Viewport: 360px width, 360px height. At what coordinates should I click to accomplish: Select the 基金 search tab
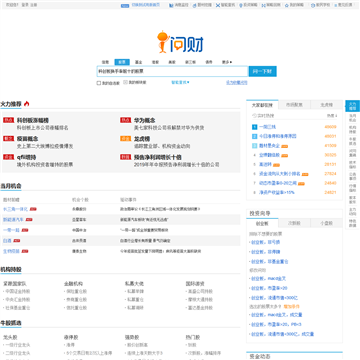point(138,62)
